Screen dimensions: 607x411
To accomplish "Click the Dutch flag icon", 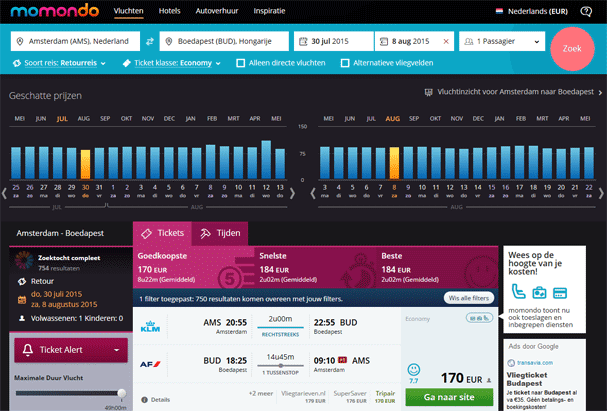I will coord(499,11).
